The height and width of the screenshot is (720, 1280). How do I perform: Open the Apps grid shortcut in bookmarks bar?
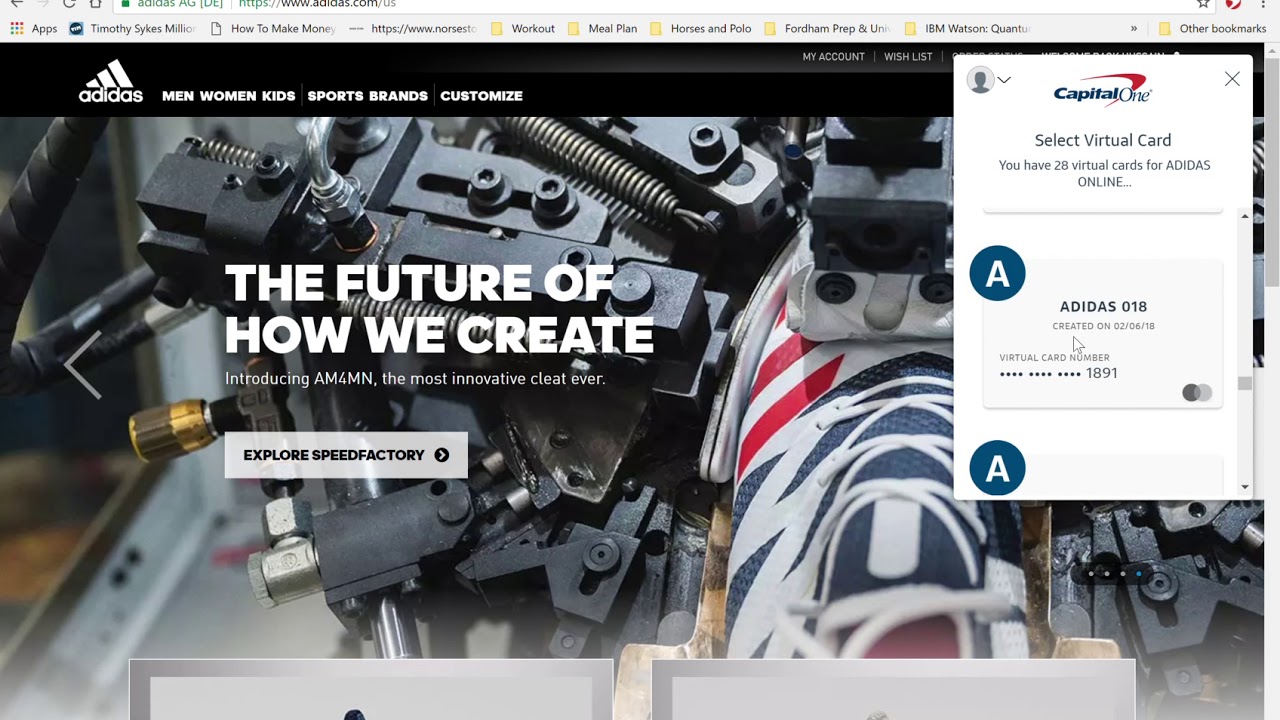(x=33, y=29)
